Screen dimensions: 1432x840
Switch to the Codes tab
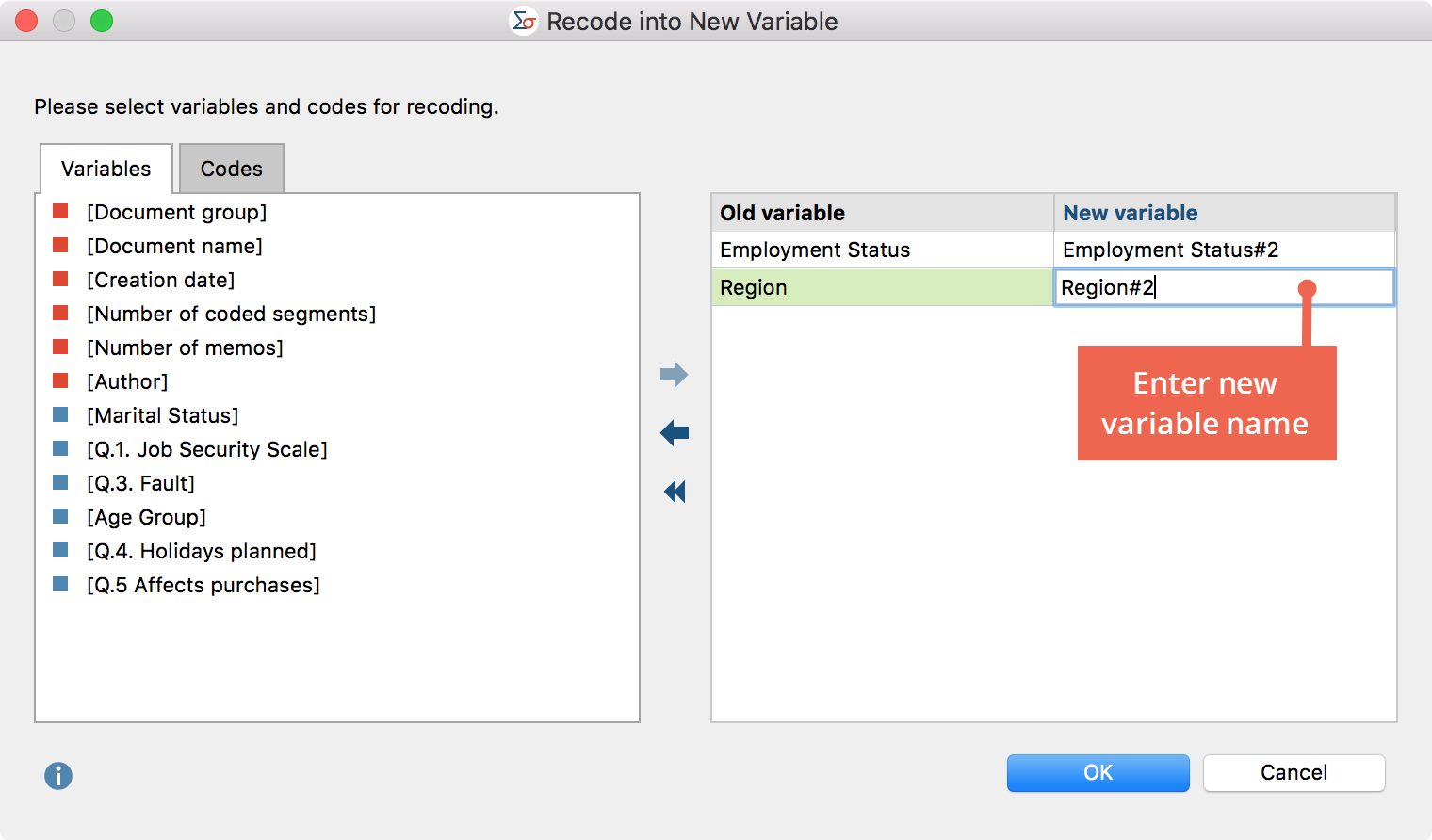[x=231, y=169]
